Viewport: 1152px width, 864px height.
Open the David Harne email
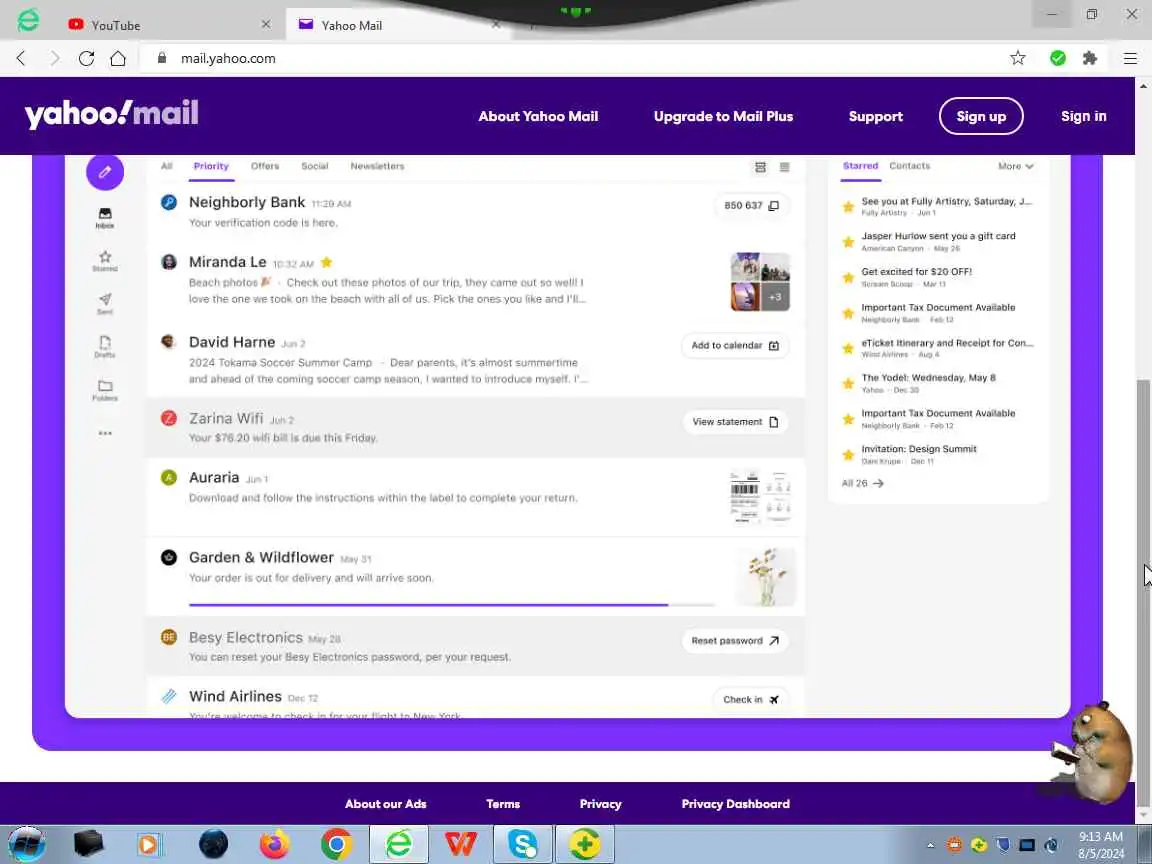[475, 359]
